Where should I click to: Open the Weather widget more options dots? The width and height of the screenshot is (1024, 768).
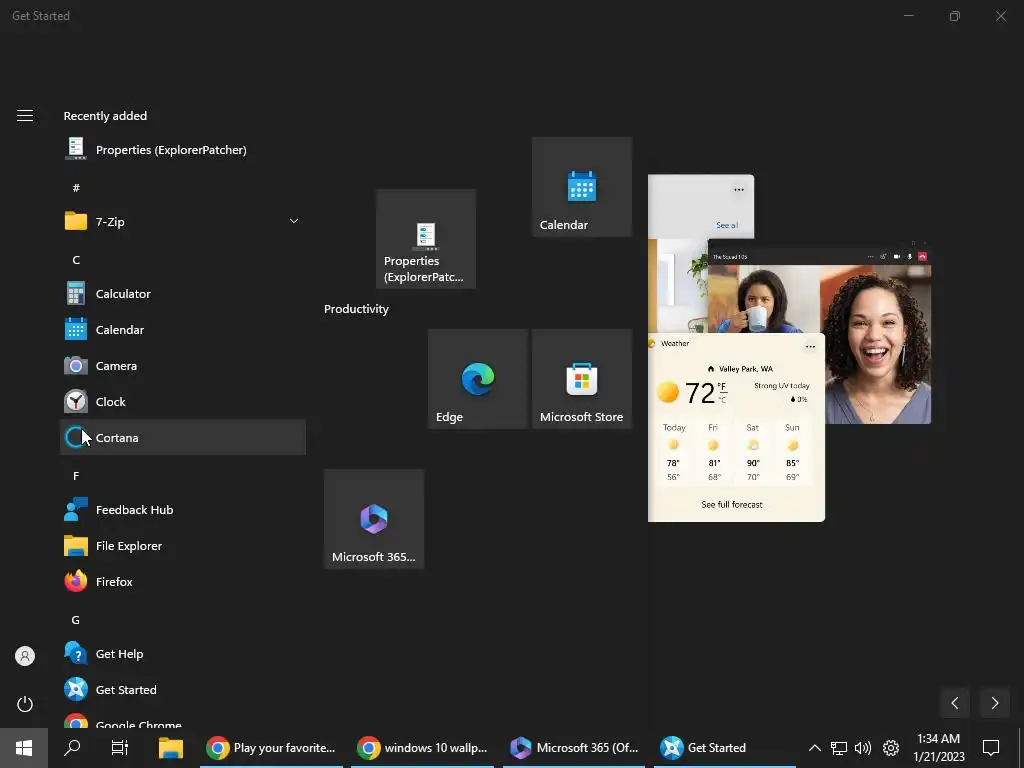tap(810, 346)
